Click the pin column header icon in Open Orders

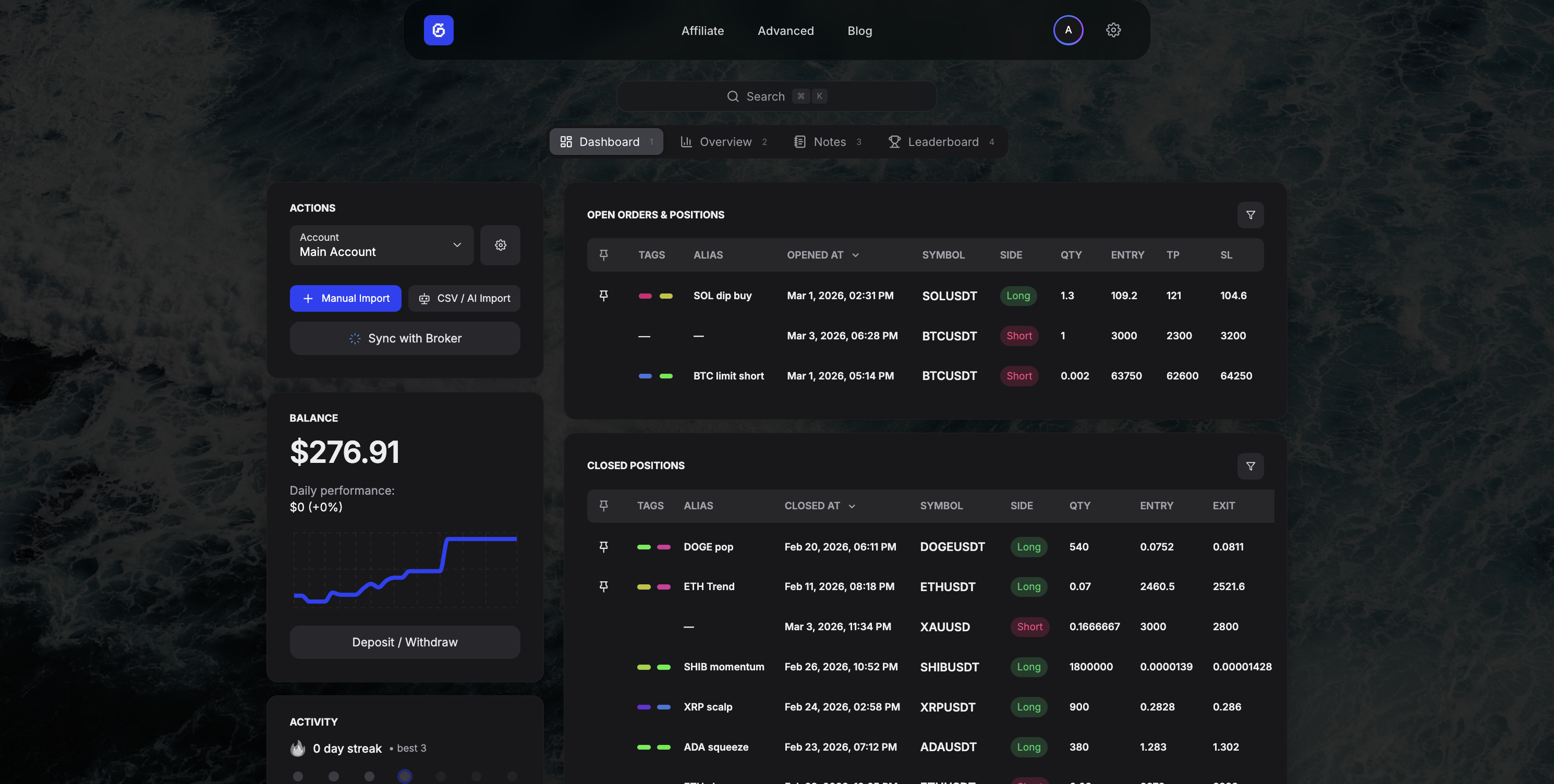(x=604, y=254)
